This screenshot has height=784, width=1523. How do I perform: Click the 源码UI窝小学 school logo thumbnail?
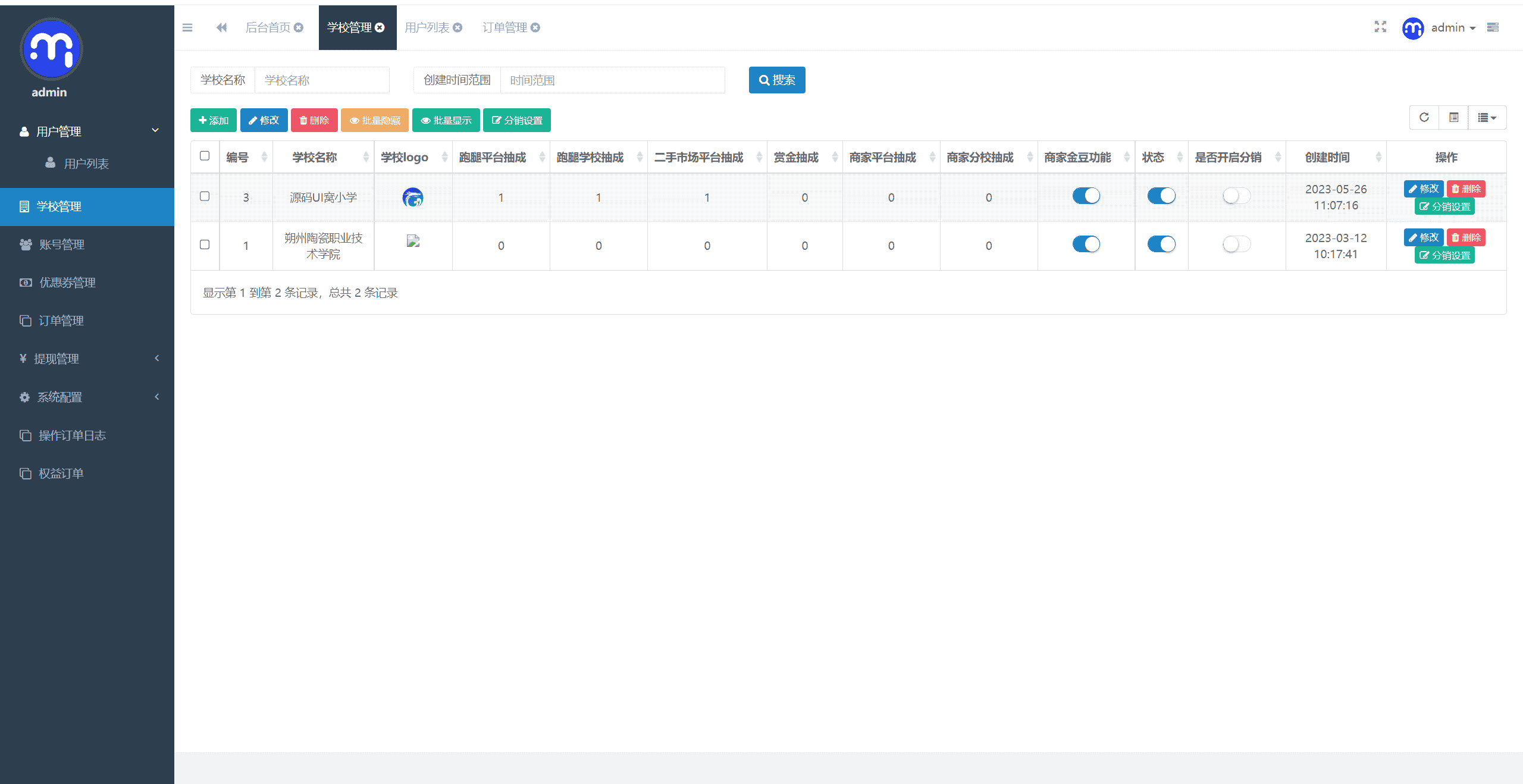coord(412,197)
